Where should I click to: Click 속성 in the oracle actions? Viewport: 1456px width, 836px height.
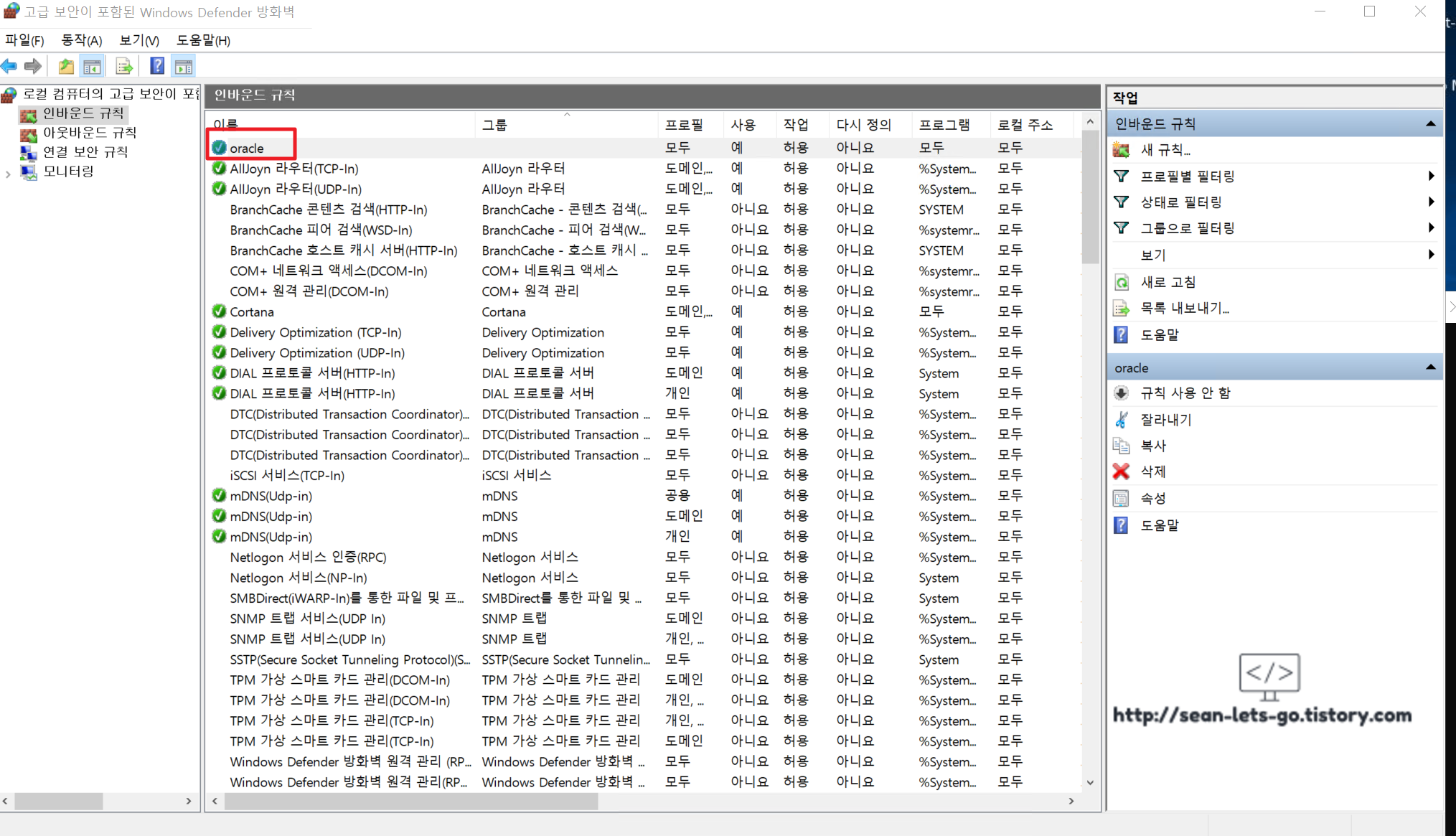(1152, 498)
